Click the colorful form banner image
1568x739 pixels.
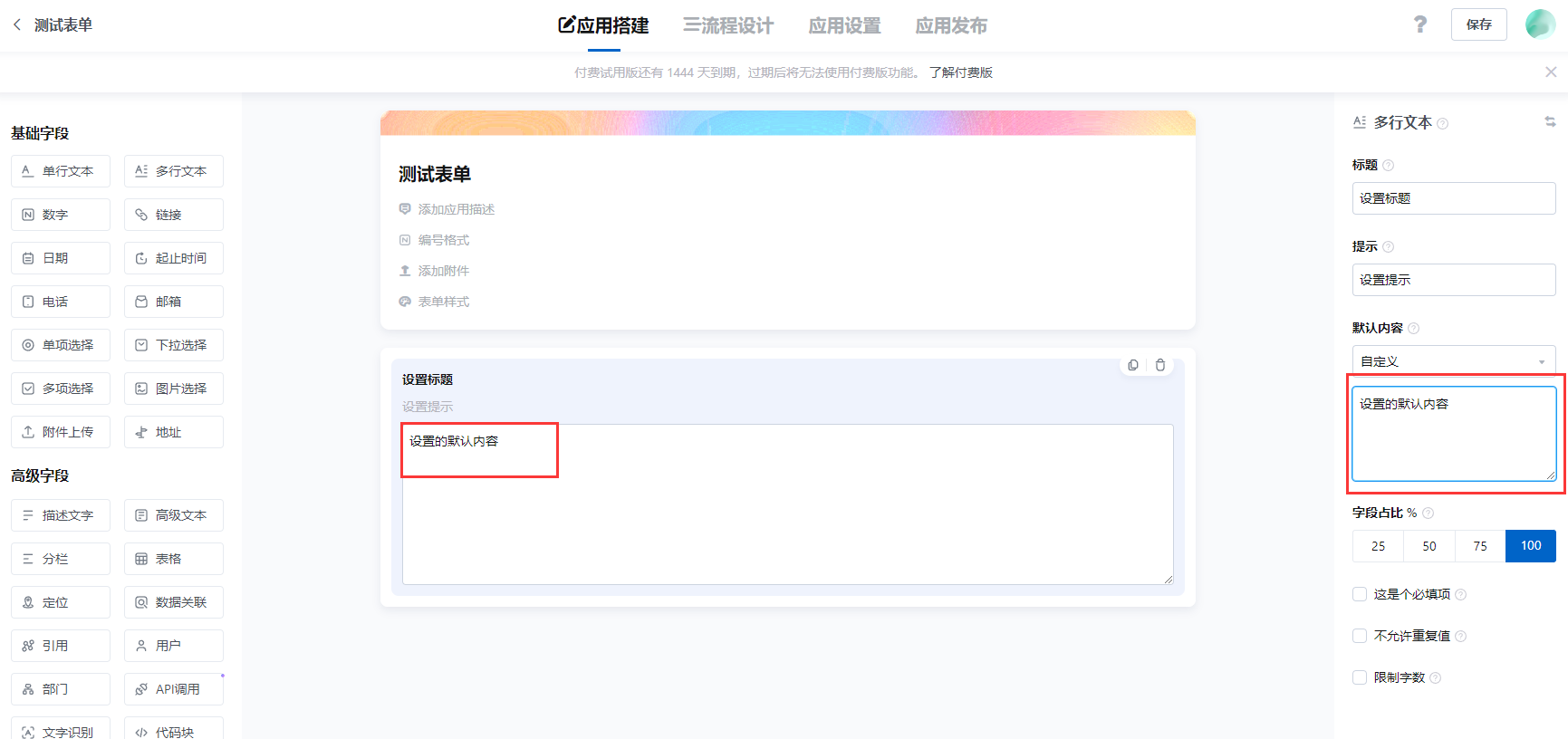788,123
